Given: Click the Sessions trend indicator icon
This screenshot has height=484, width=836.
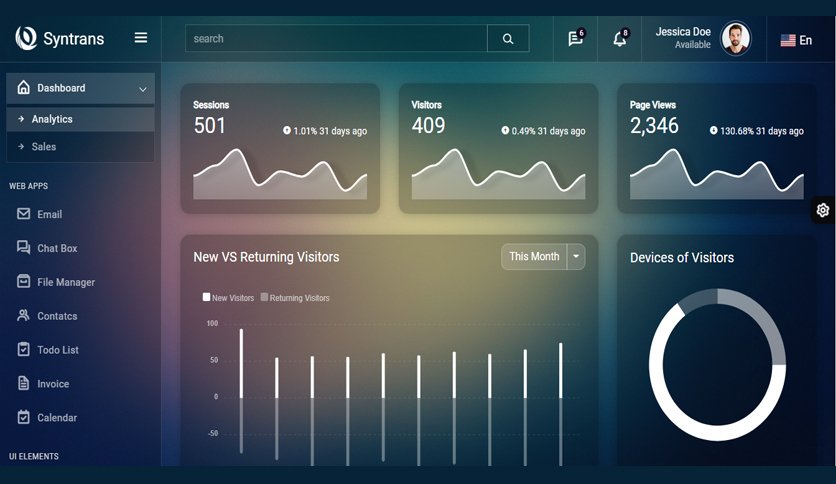Looking at the screenshot, I should [287, 130].
